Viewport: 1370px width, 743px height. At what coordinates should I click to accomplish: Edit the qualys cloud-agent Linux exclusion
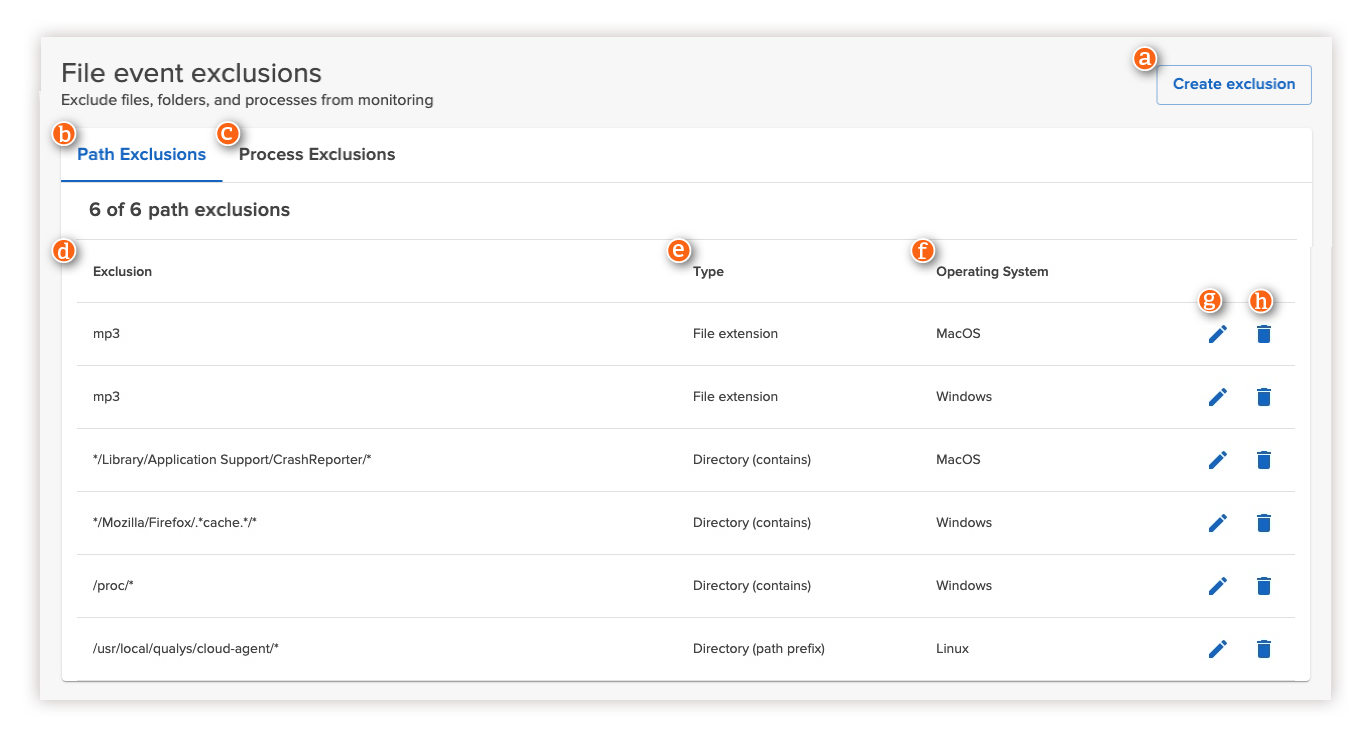[x=1218, y=649]
